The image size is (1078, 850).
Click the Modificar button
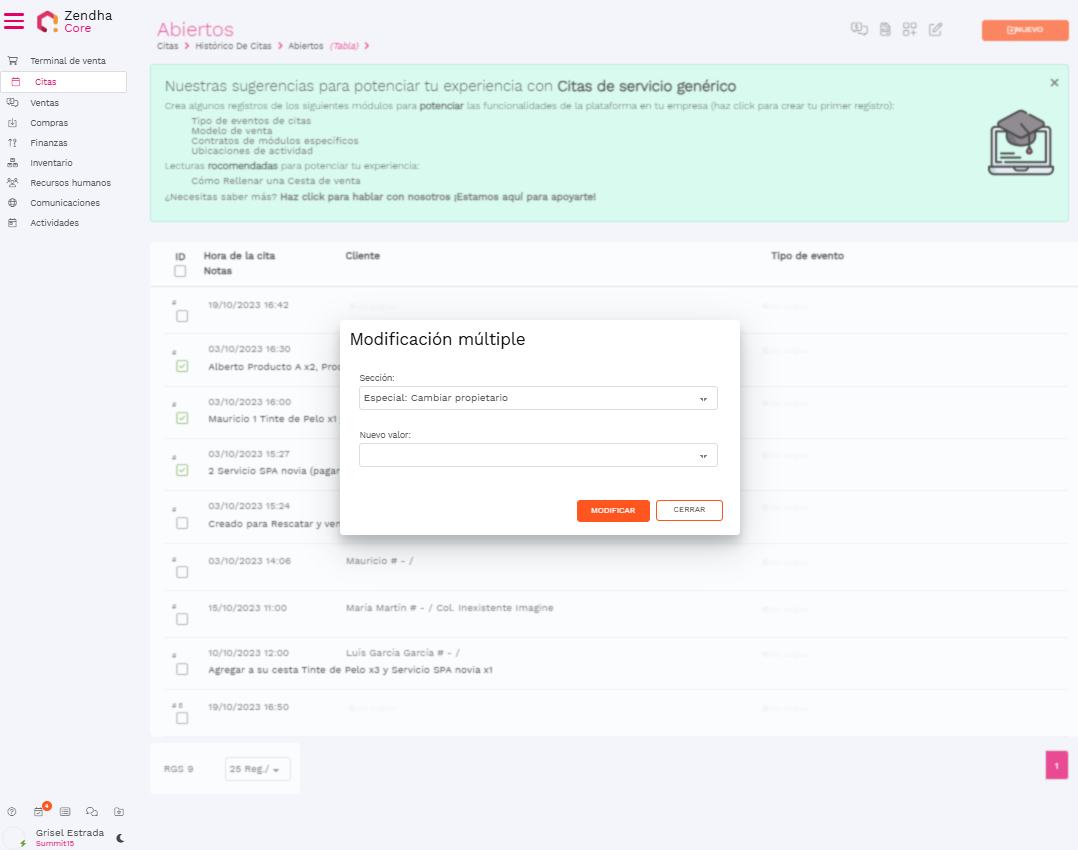(x=613, y=510)
